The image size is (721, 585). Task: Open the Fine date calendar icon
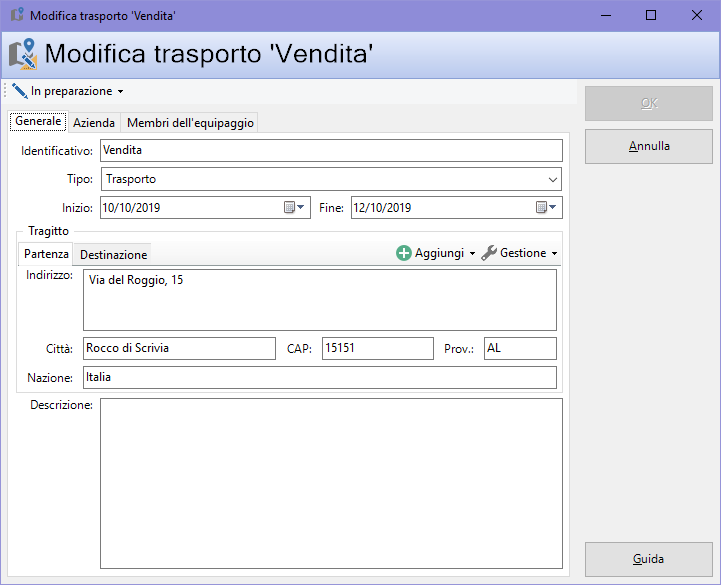[541, 207]
